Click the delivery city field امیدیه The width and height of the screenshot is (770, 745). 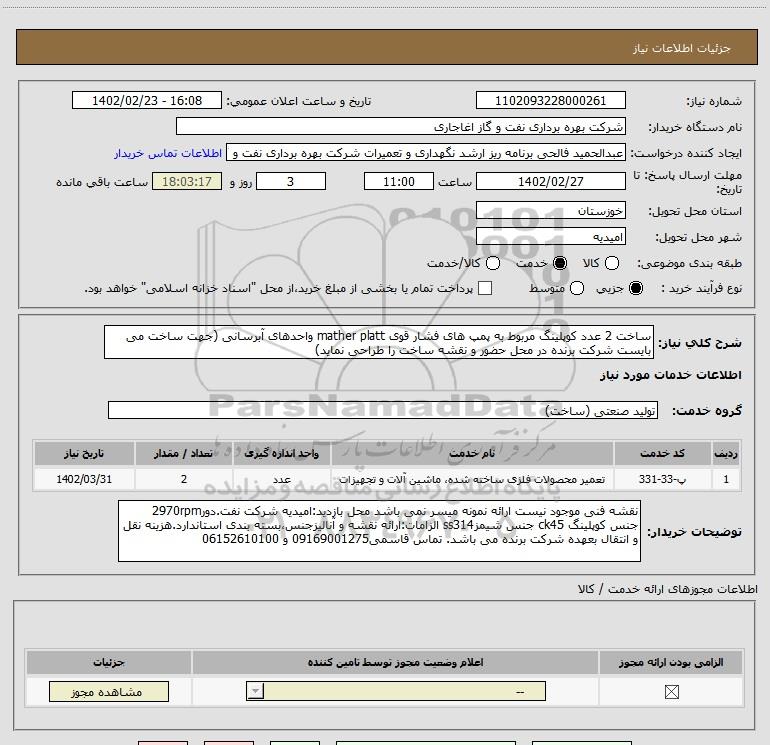pos(550,237)
